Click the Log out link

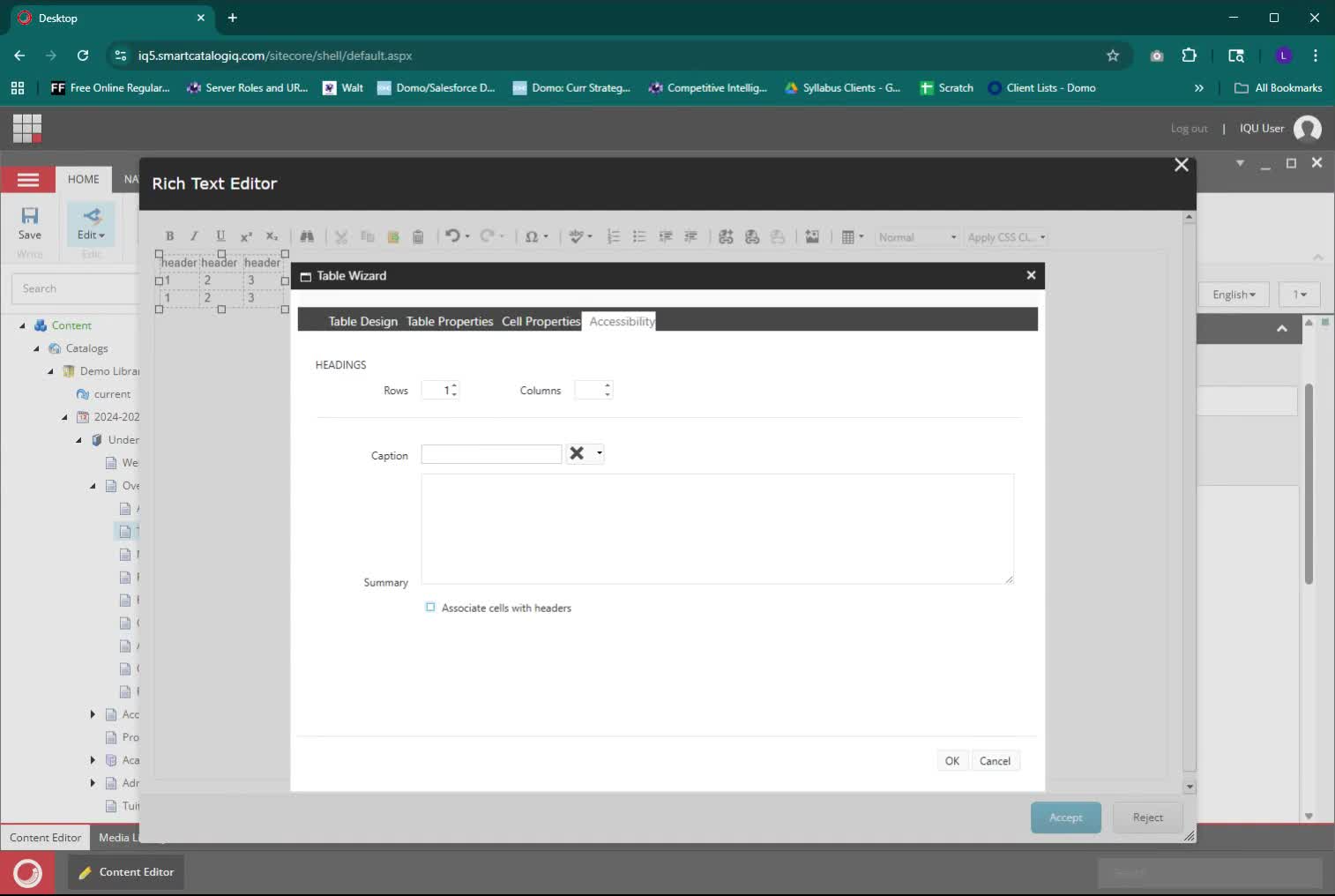[1189, 129]
